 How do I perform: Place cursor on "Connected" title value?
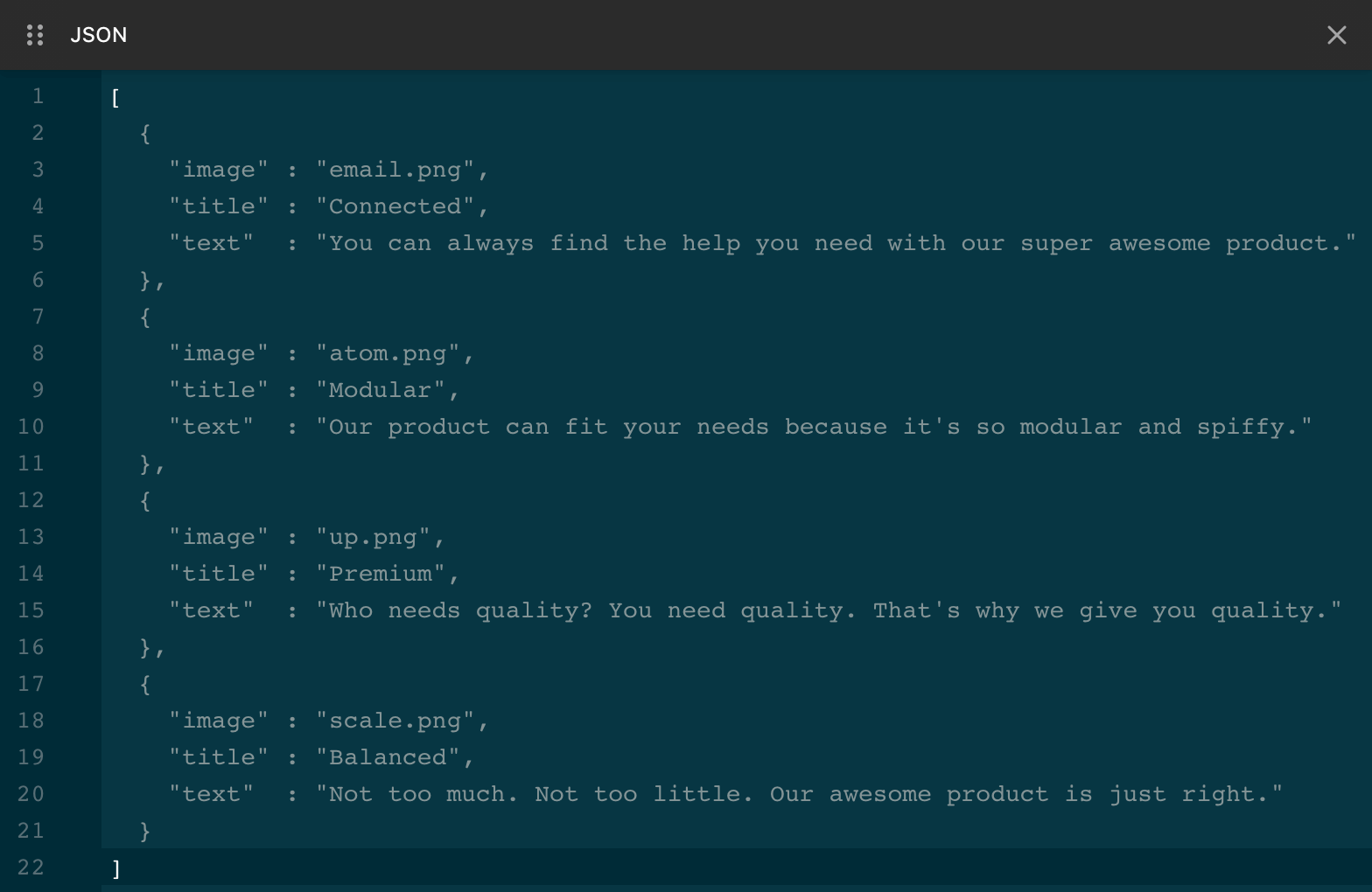click(395, 206)
